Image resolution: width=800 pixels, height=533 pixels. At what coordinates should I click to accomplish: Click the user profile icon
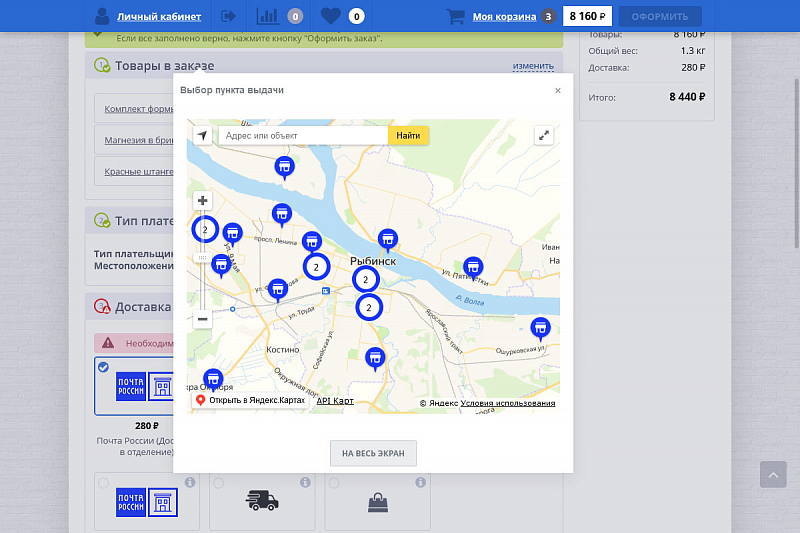[x=102, y=16]
